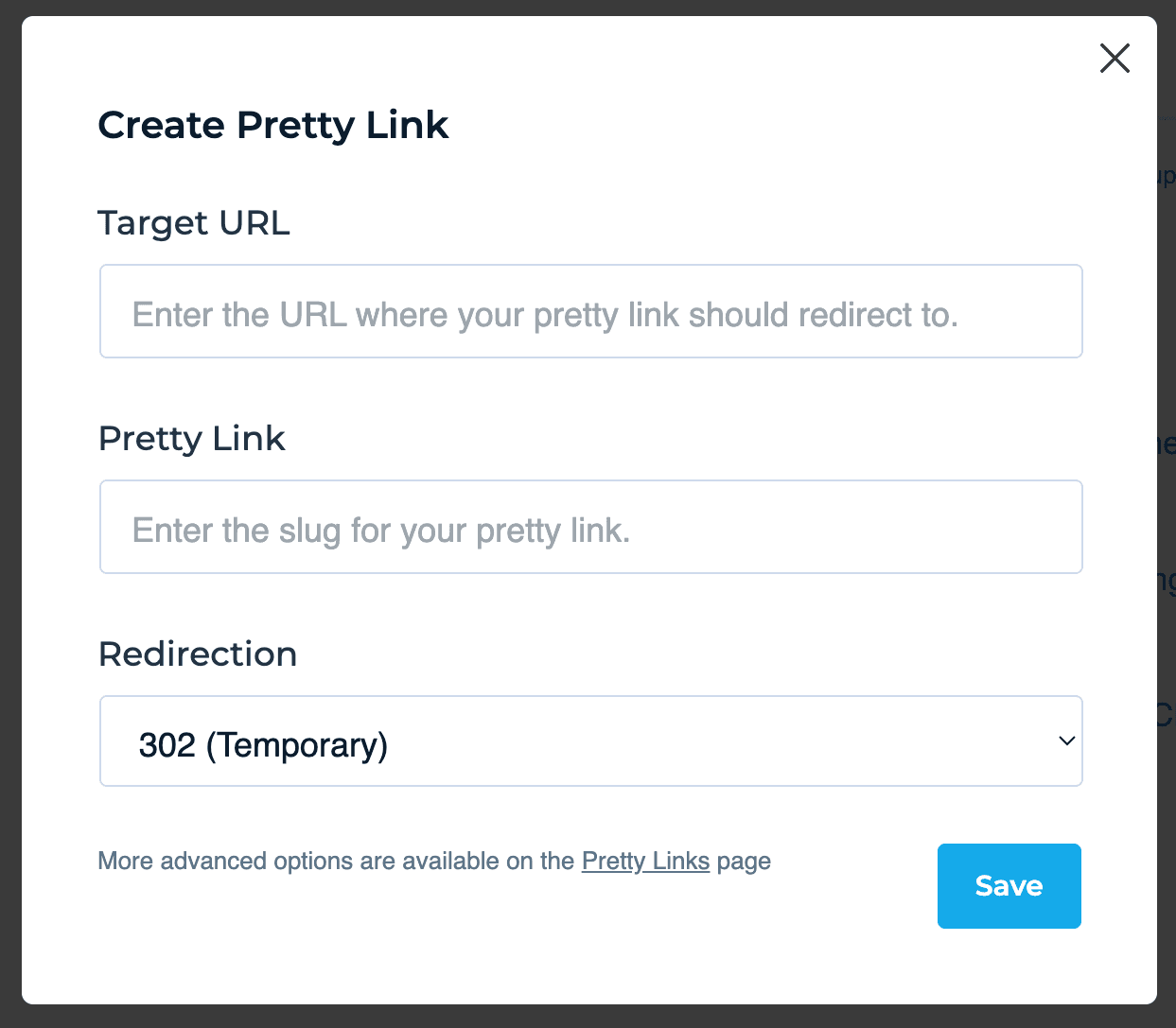This screenshot has height=1028, width=1176.
Task: Click inside the Pretty Link slug field
Action: (x=590, y=527)
